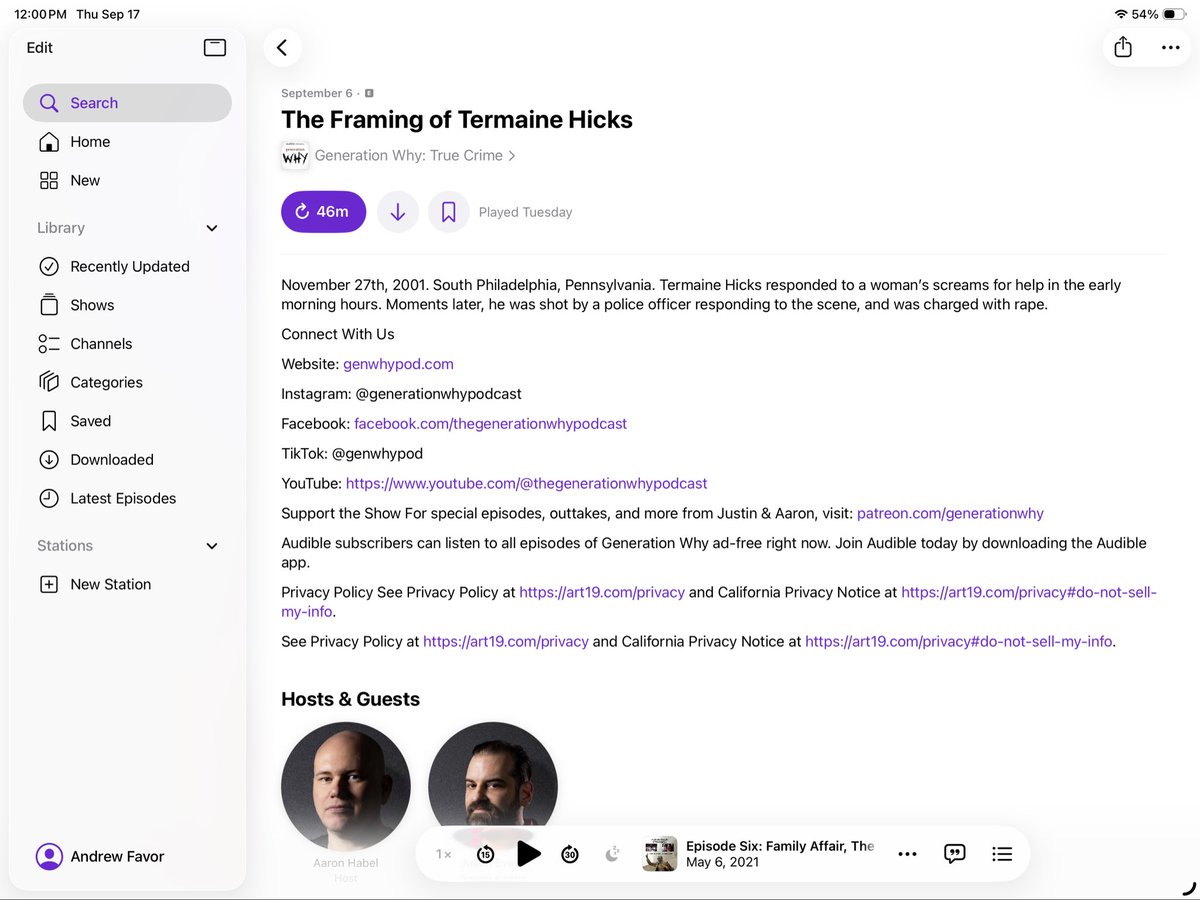Set the sleep timer moon icon

[613, 854]
